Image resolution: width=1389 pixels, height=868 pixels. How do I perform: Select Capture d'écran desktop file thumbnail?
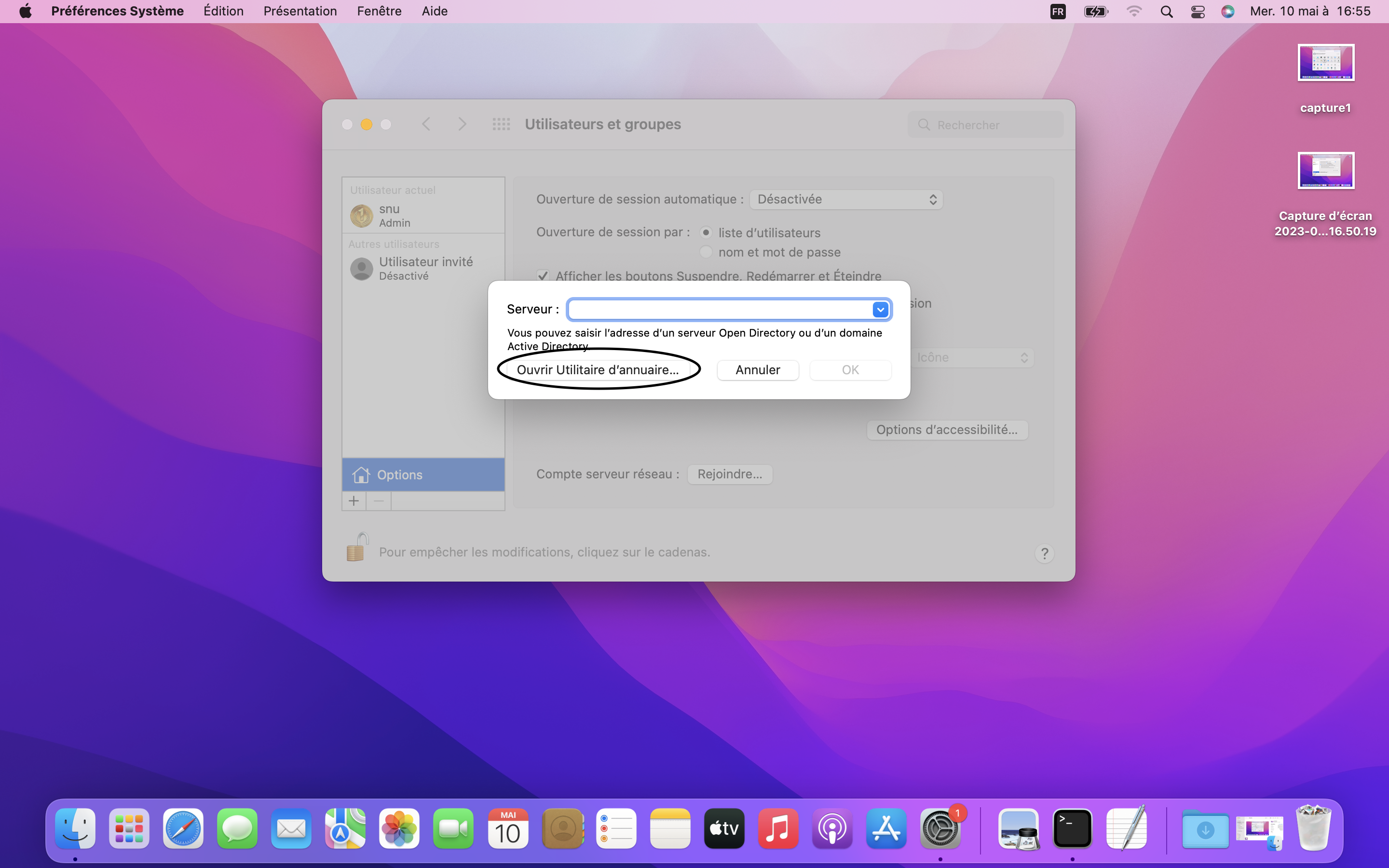tap(1326, 171)
